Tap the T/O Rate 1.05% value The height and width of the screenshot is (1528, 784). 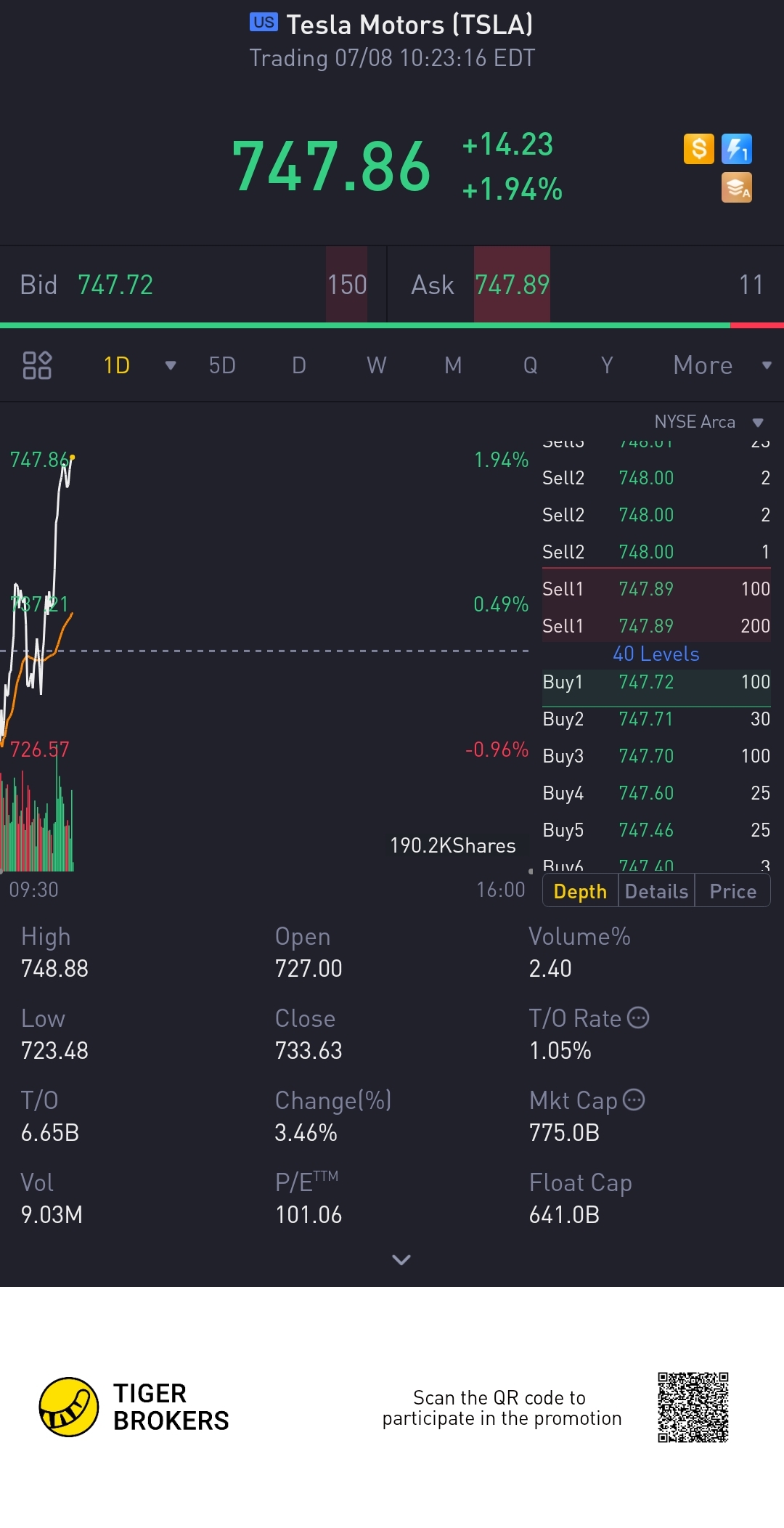[x=560, y=1050]
